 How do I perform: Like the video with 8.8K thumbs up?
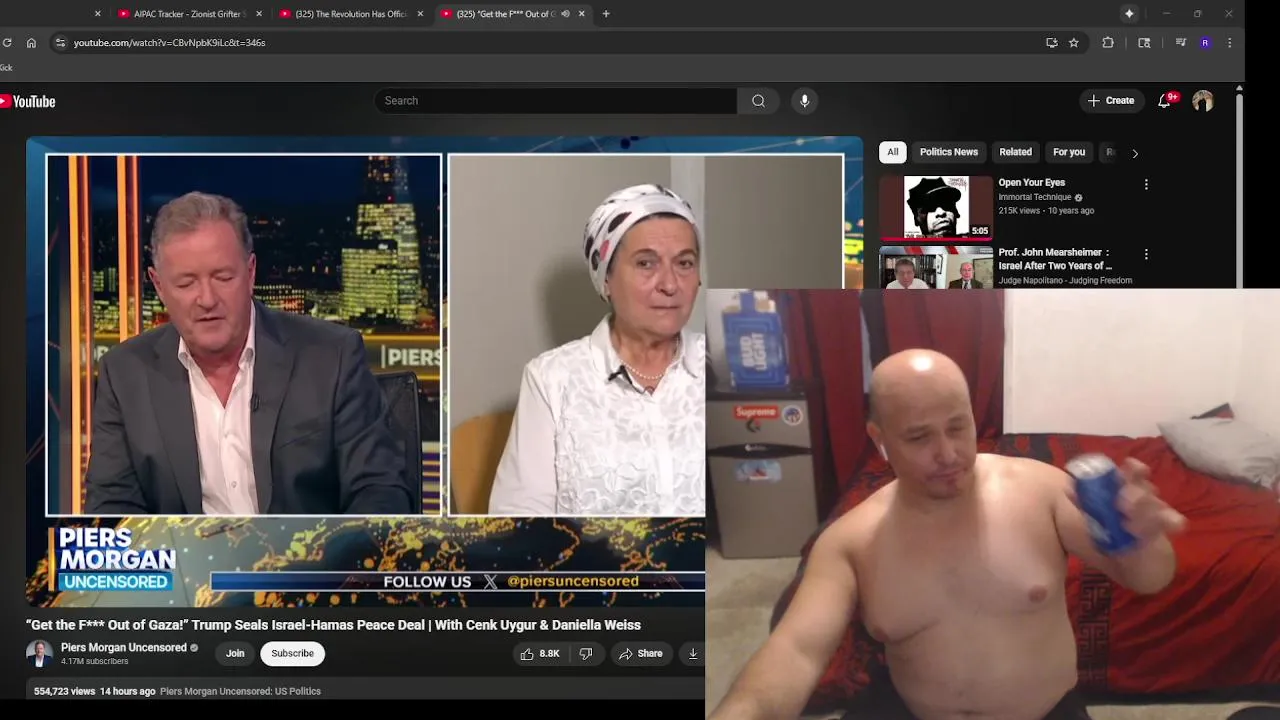[539, 653]
